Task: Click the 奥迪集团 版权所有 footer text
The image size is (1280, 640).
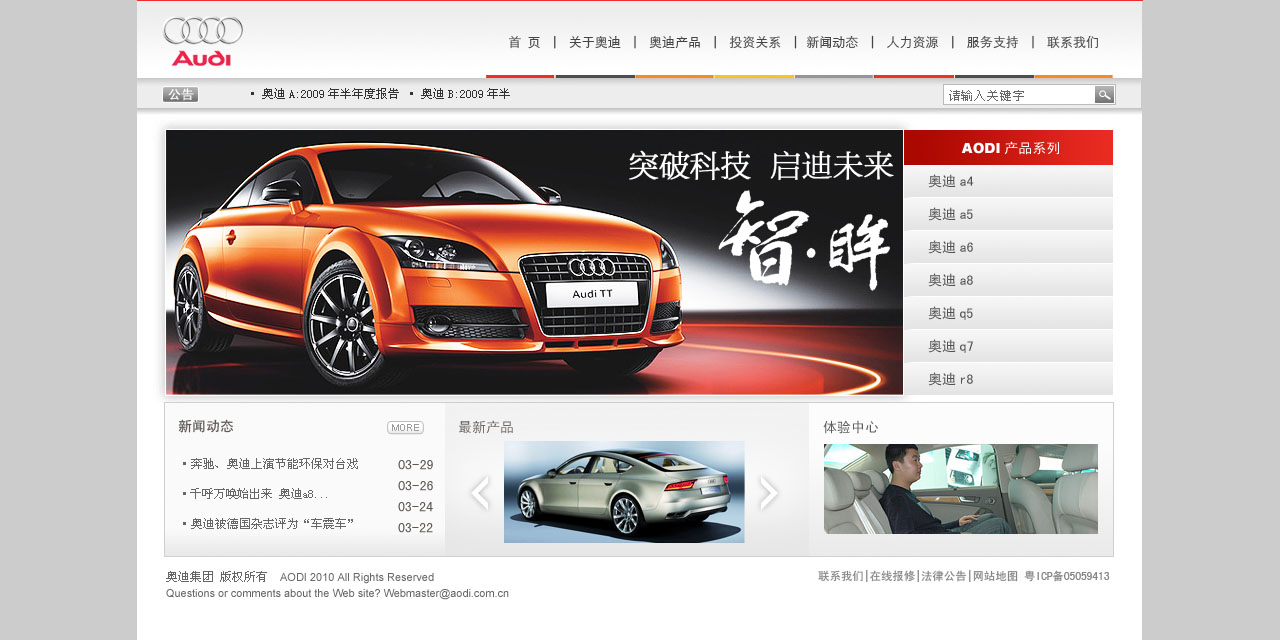Action: click(x=217, y=577)
